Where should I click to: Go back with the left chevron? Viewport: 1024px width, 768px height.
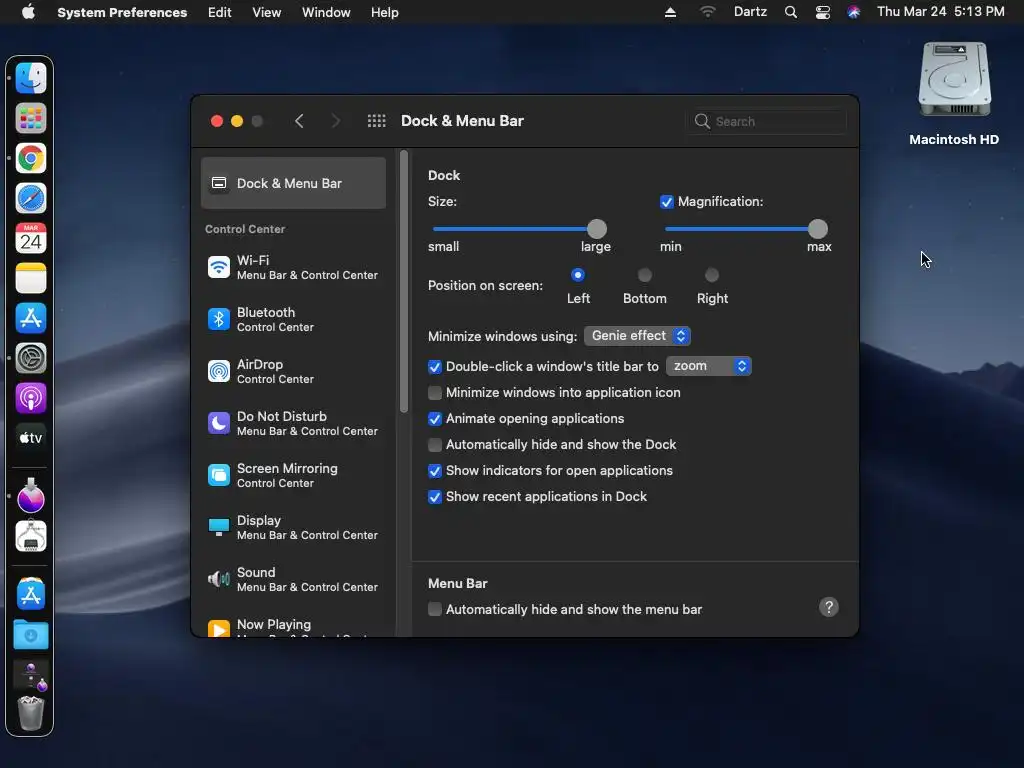click(x=299, y=121)
